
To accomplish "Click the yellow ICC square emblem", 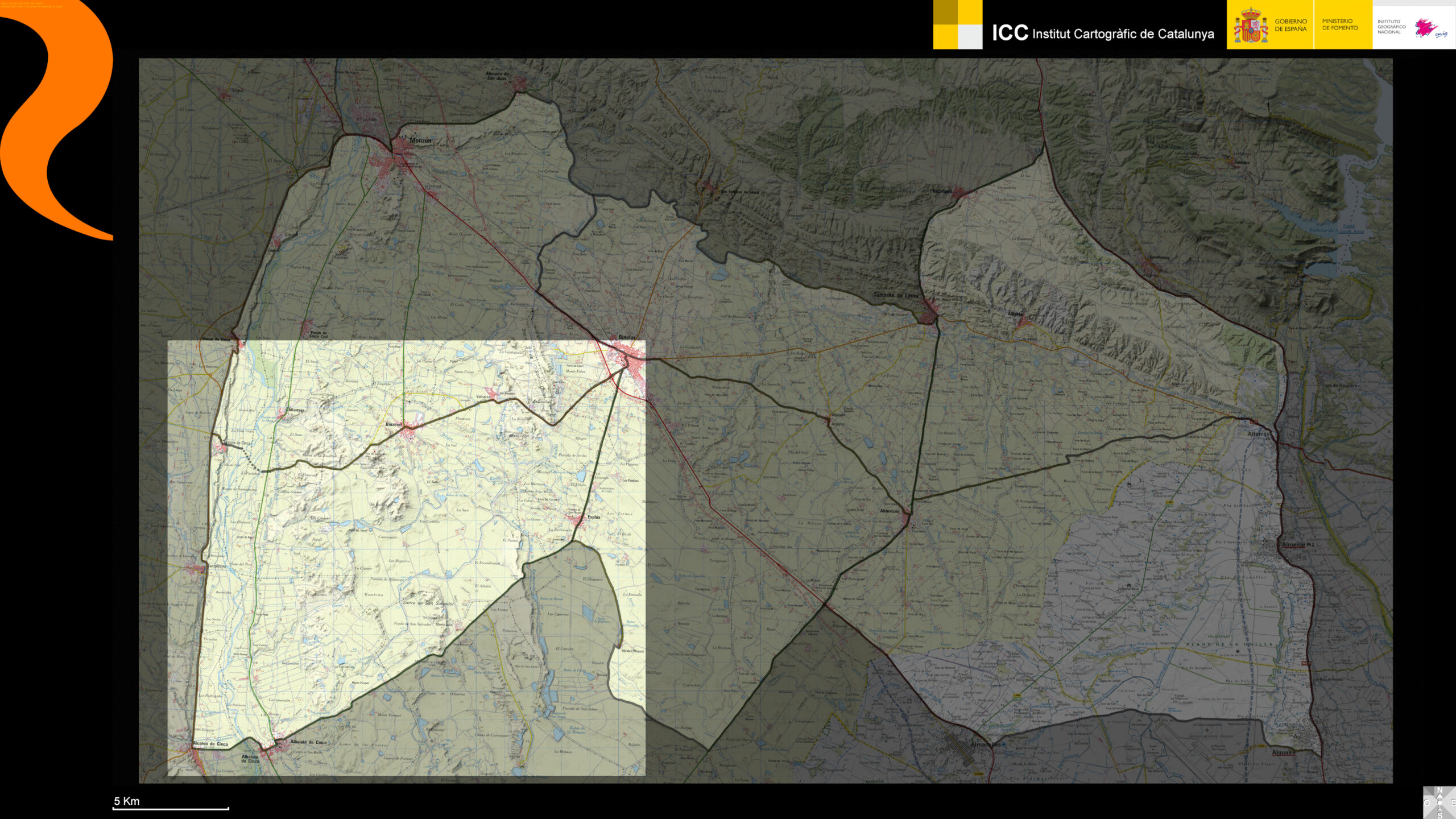I will coord(957,24).
